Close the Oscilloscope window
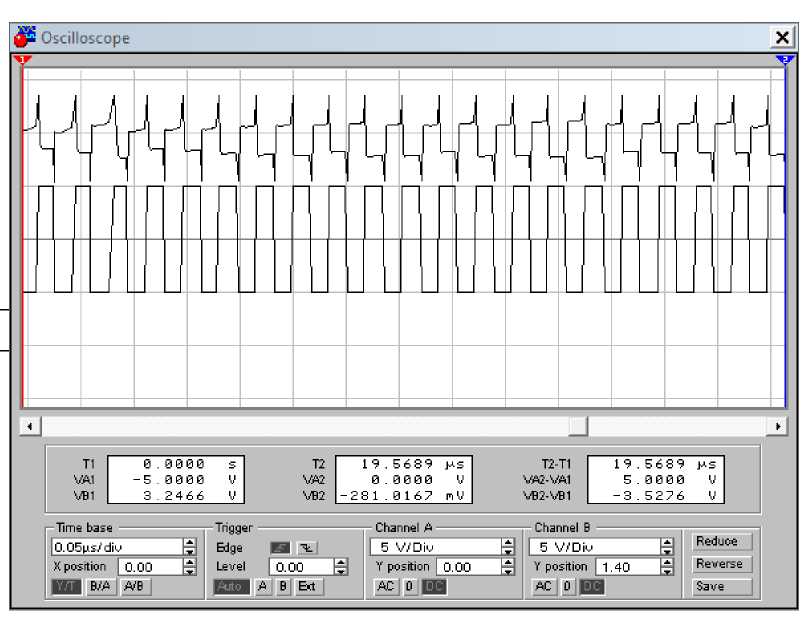 (783, 38)
